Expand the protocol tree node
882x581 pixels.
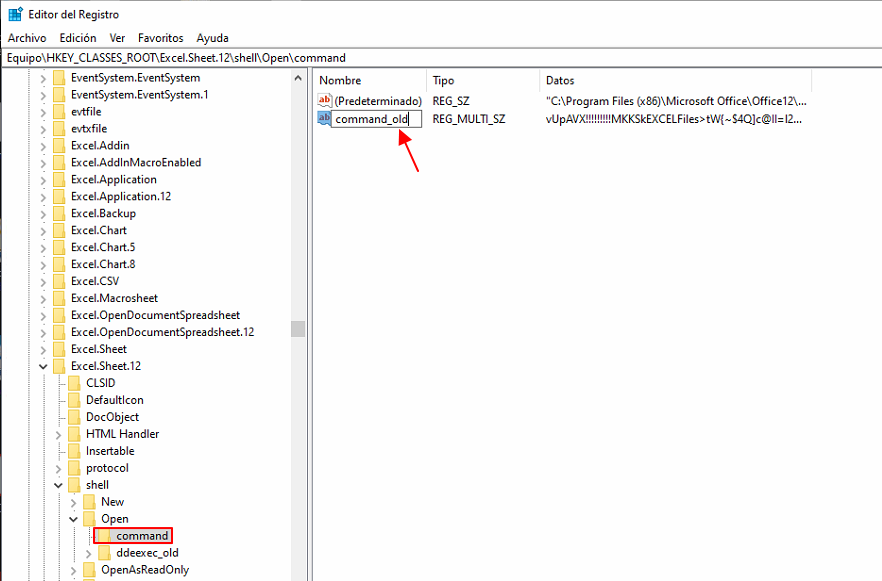pyautogui.click(x=58, y=468)
